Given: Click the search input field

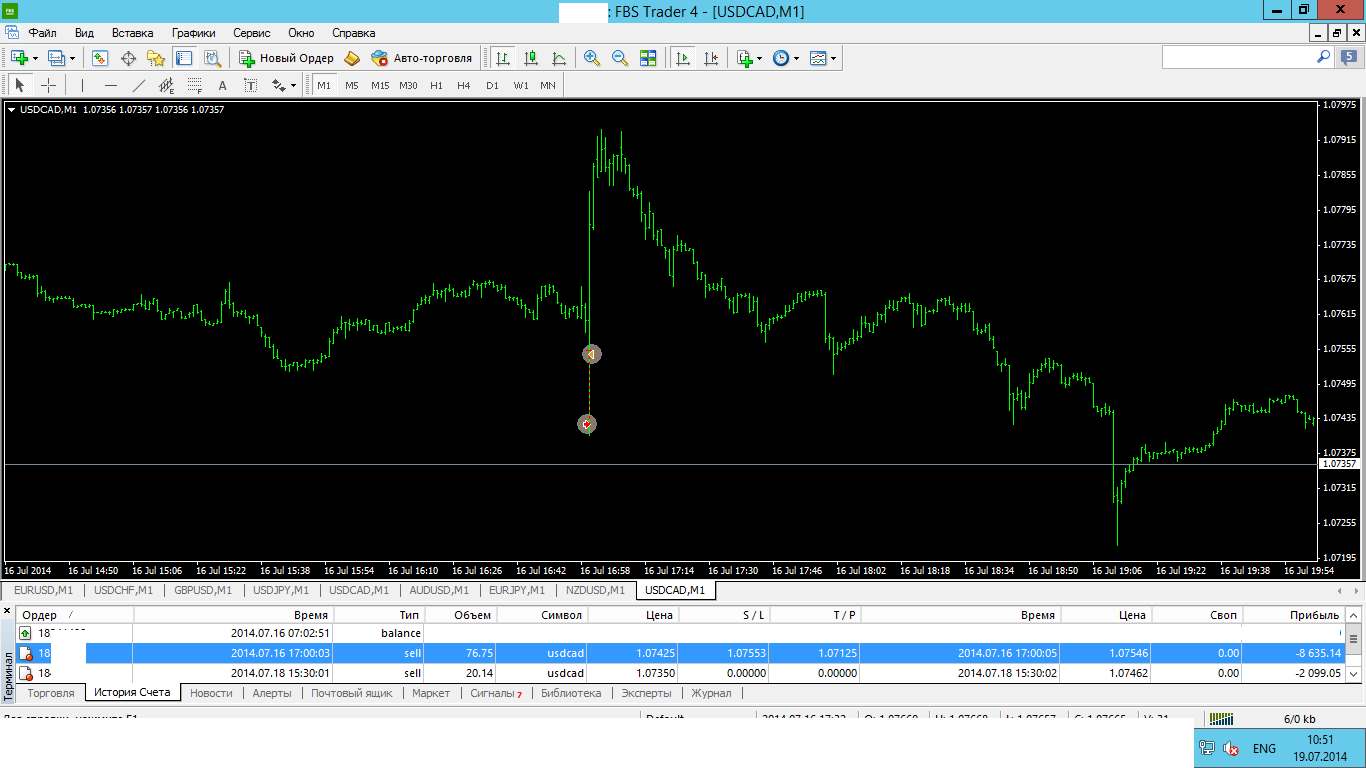Looking at the screenshot, I should [x=1238, y=58].
